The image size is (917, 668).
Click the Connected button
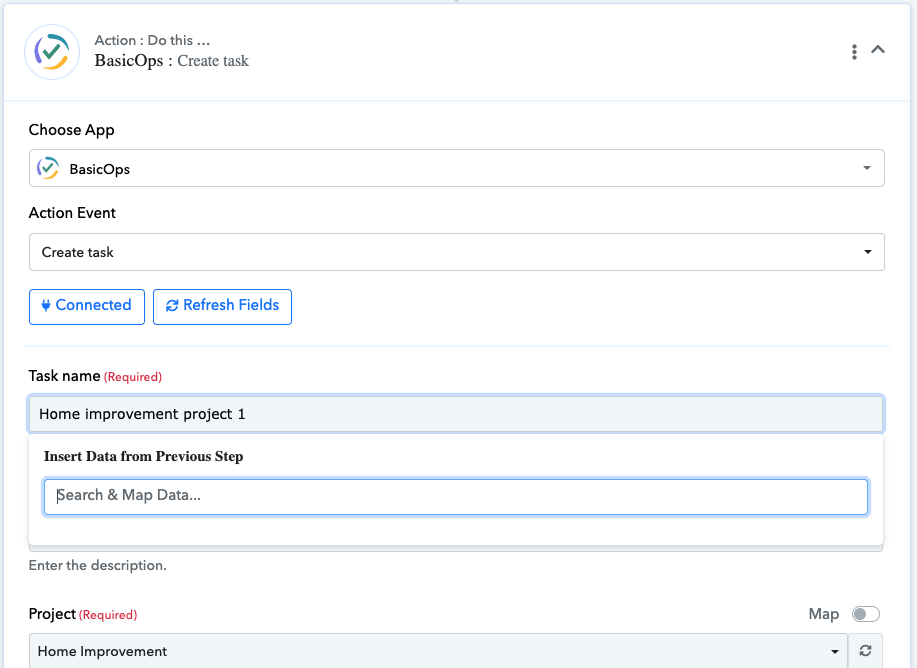[x=86, y=306]
